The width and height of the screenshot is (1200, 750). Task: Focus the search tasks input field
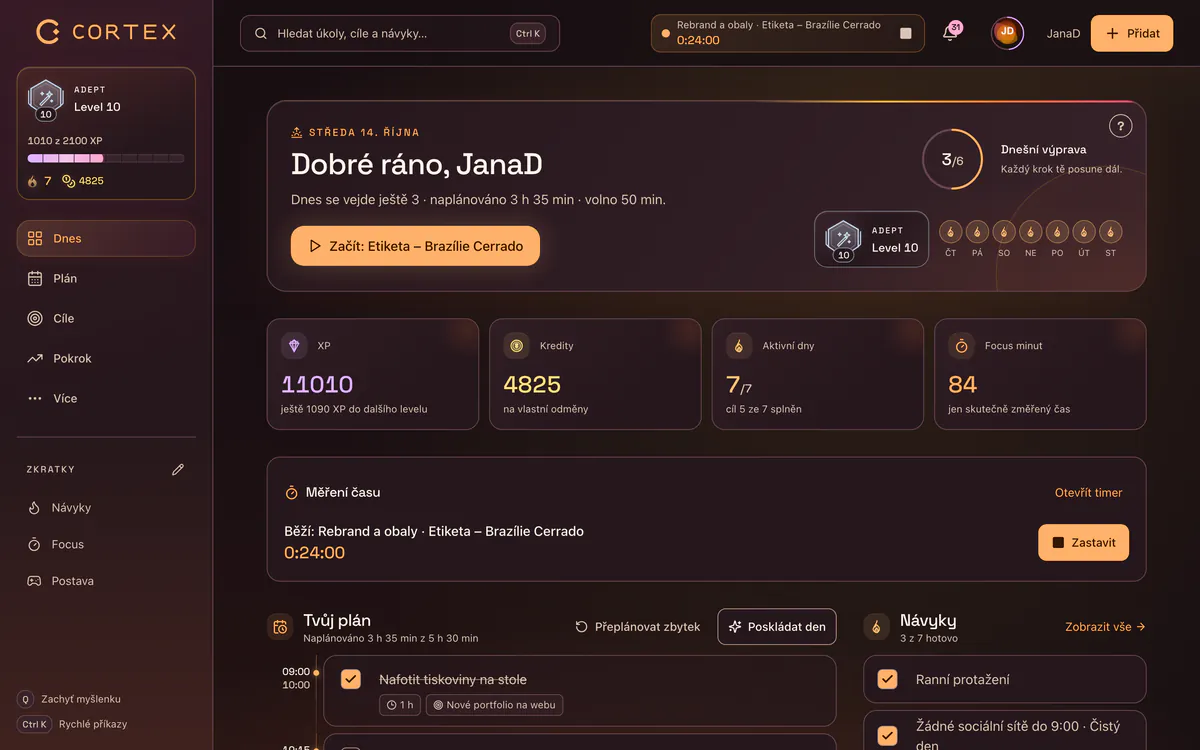point(400,33)
